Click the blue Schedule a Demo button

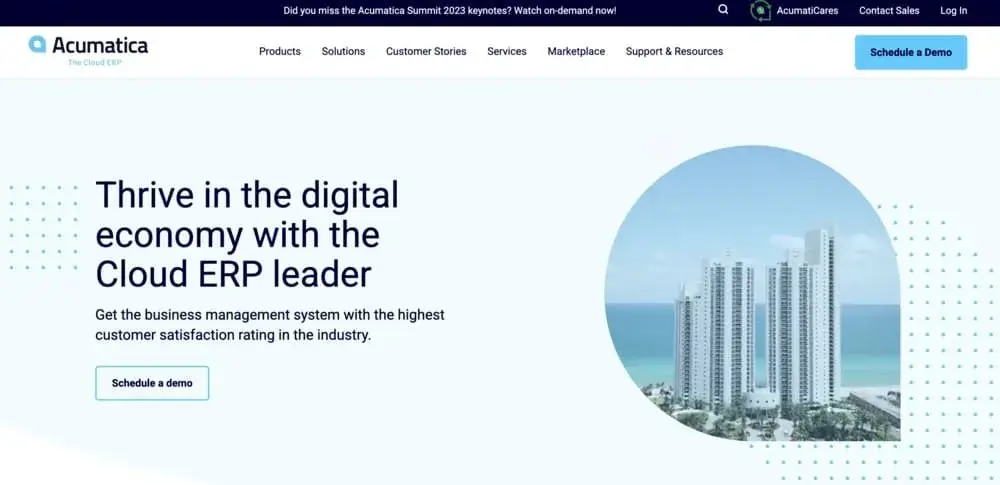pos(911,52)
